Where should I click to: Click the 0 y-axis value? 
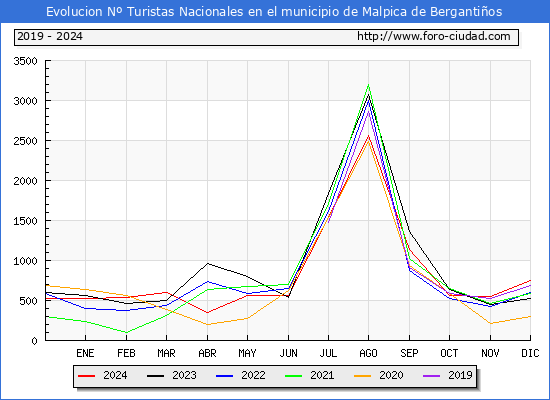pyautogui.click(x=34, y=341)
